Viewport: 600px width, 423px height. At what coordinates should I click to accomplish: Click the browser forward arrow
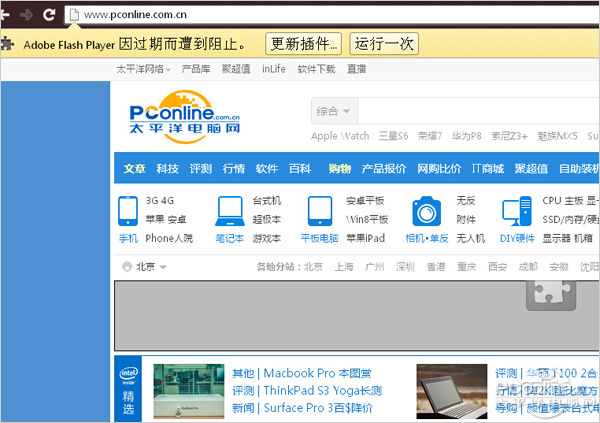(x=27, y=15)
